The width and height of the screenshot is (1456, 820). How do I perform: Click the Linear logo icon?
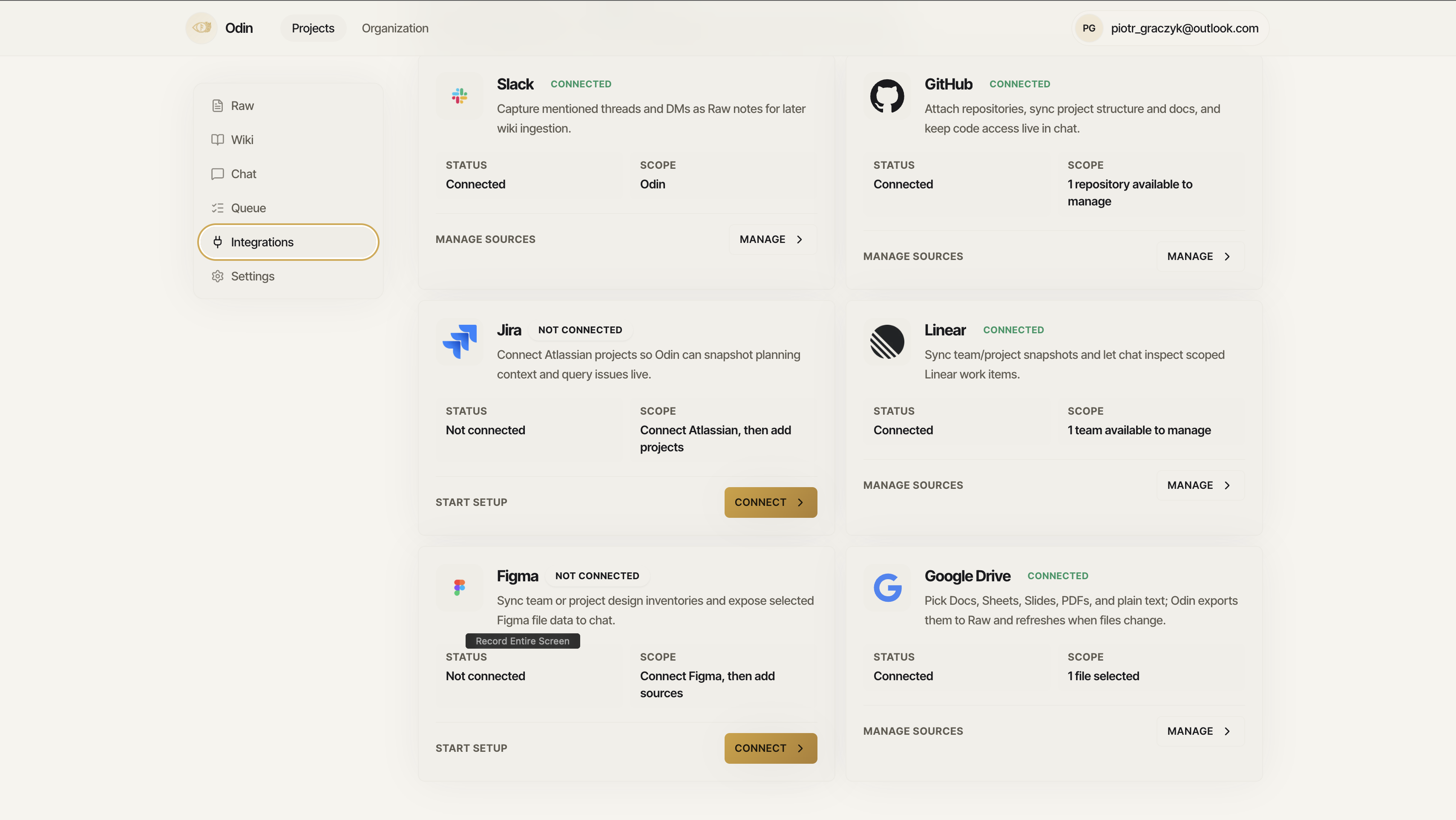[x=887, y=341]
